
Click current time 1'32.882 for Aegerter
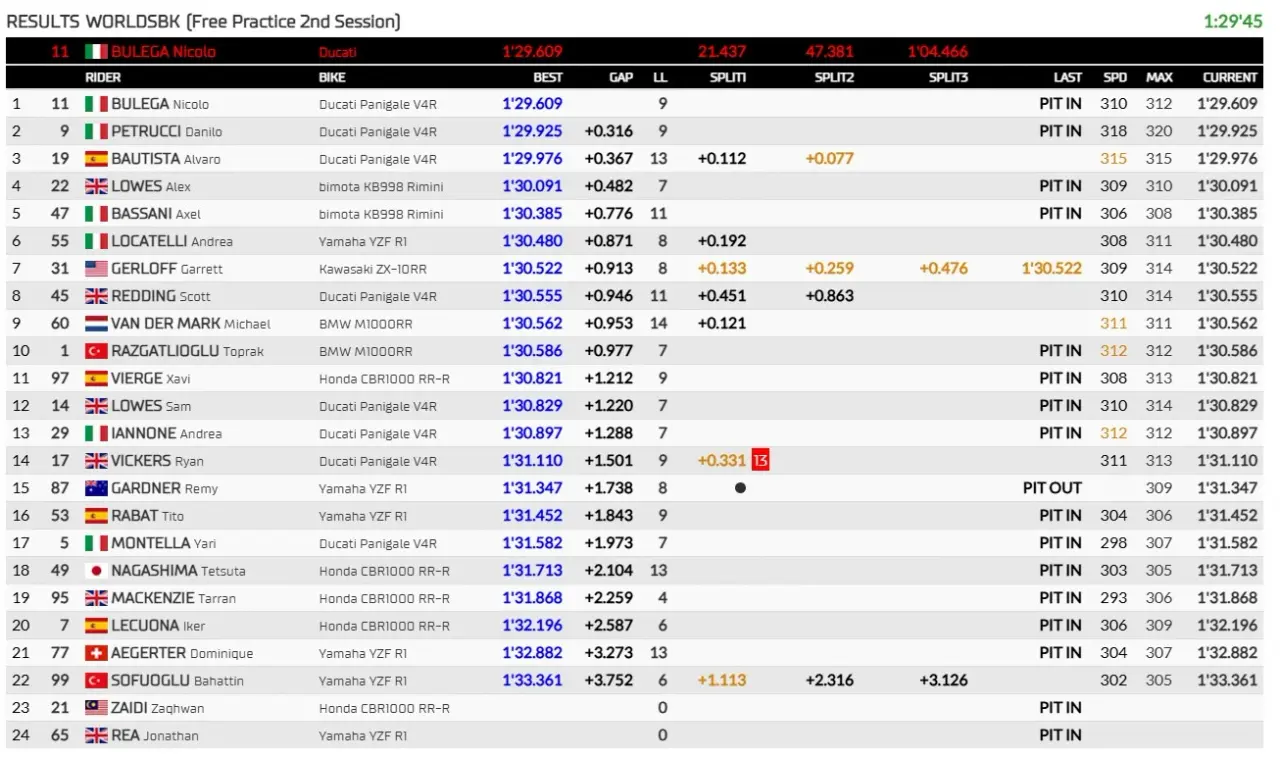coord(1227,653)
